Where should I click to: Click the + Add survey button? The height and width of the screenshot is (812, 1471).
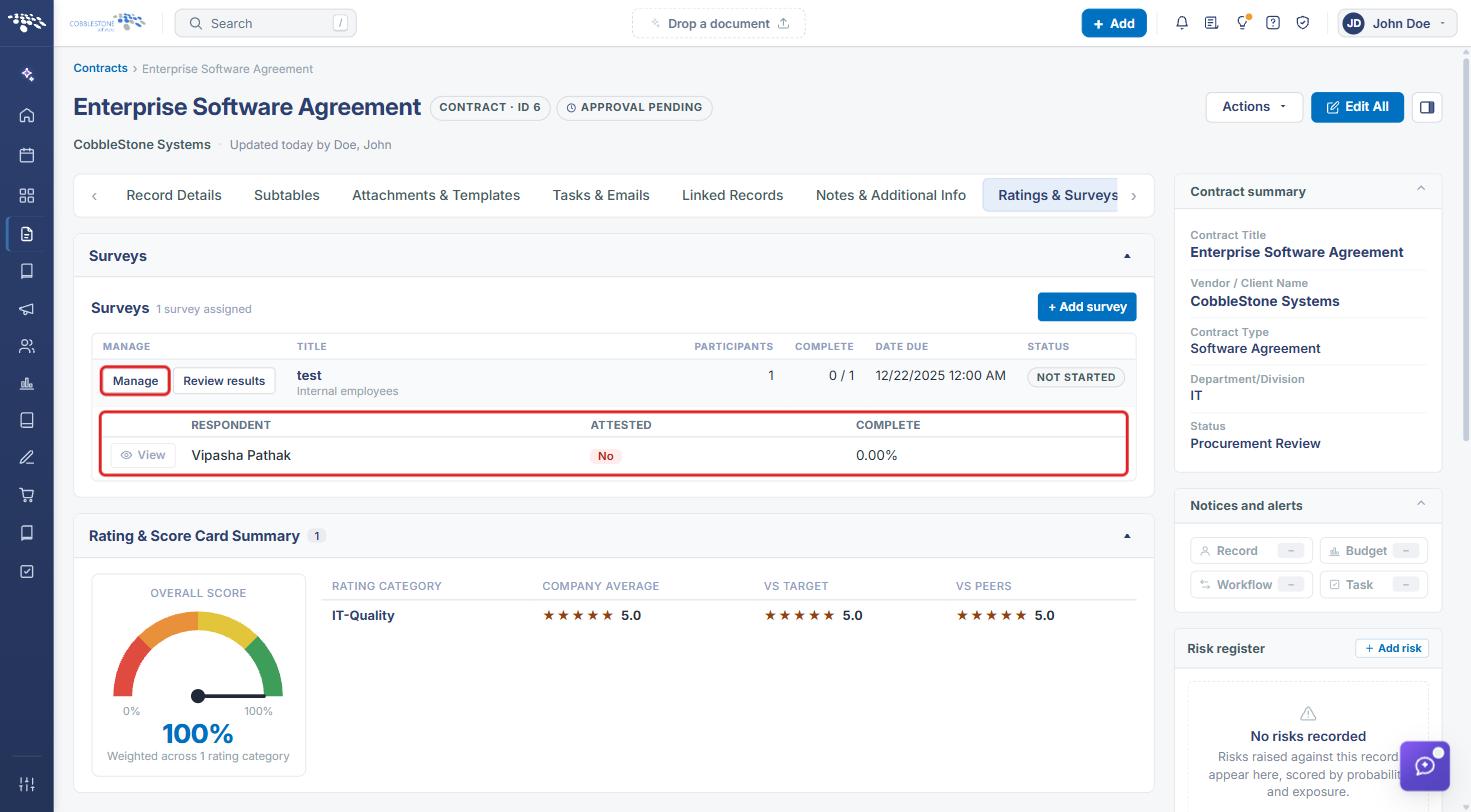tap(1087, 307)
